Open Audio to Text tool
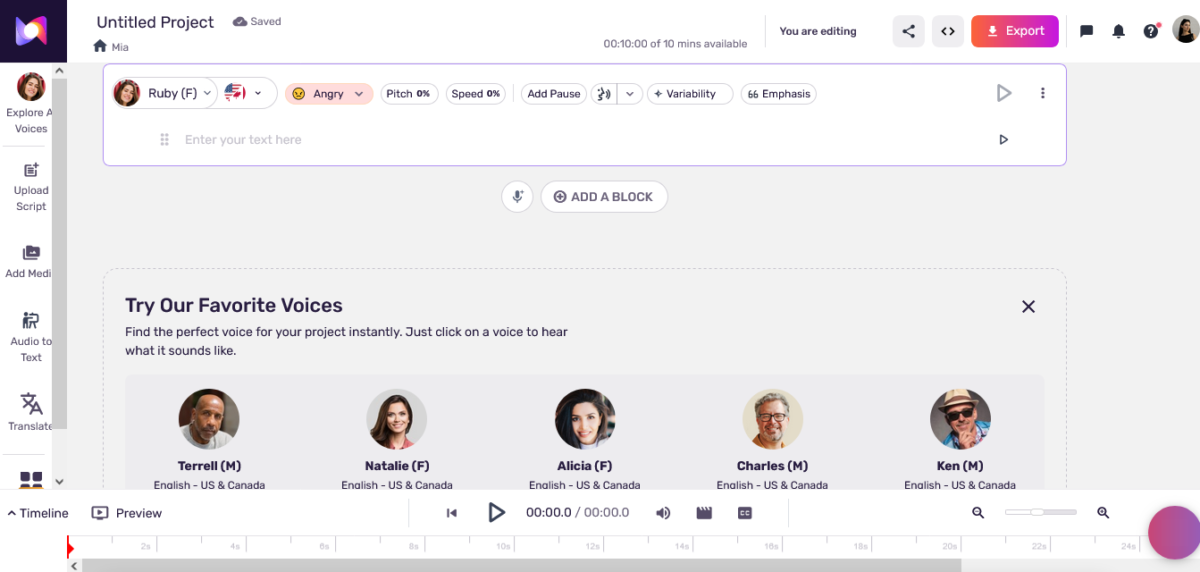1200x572 pixels. point(31,336)
